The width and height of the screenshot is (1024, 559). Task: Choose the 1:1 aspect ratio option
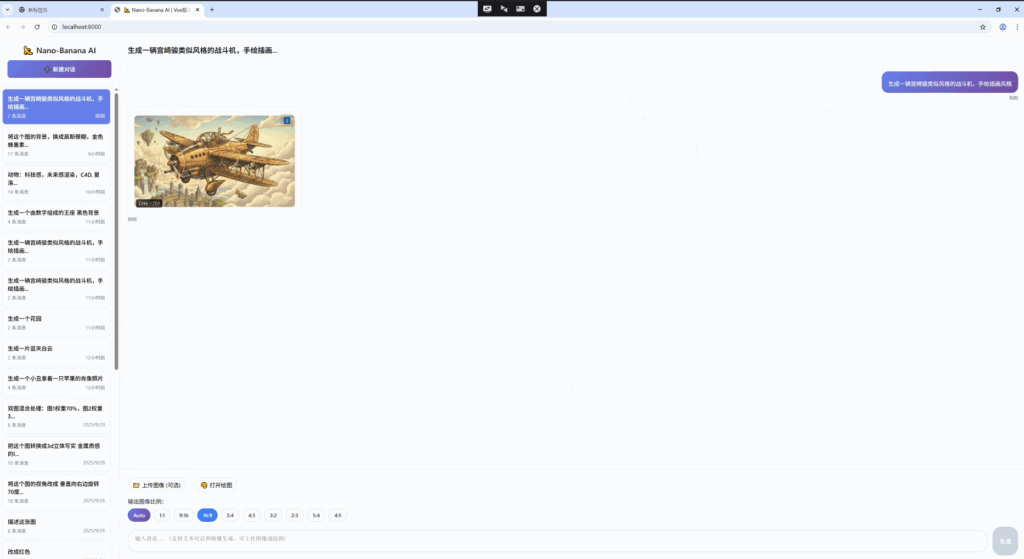tap(162, 515)
